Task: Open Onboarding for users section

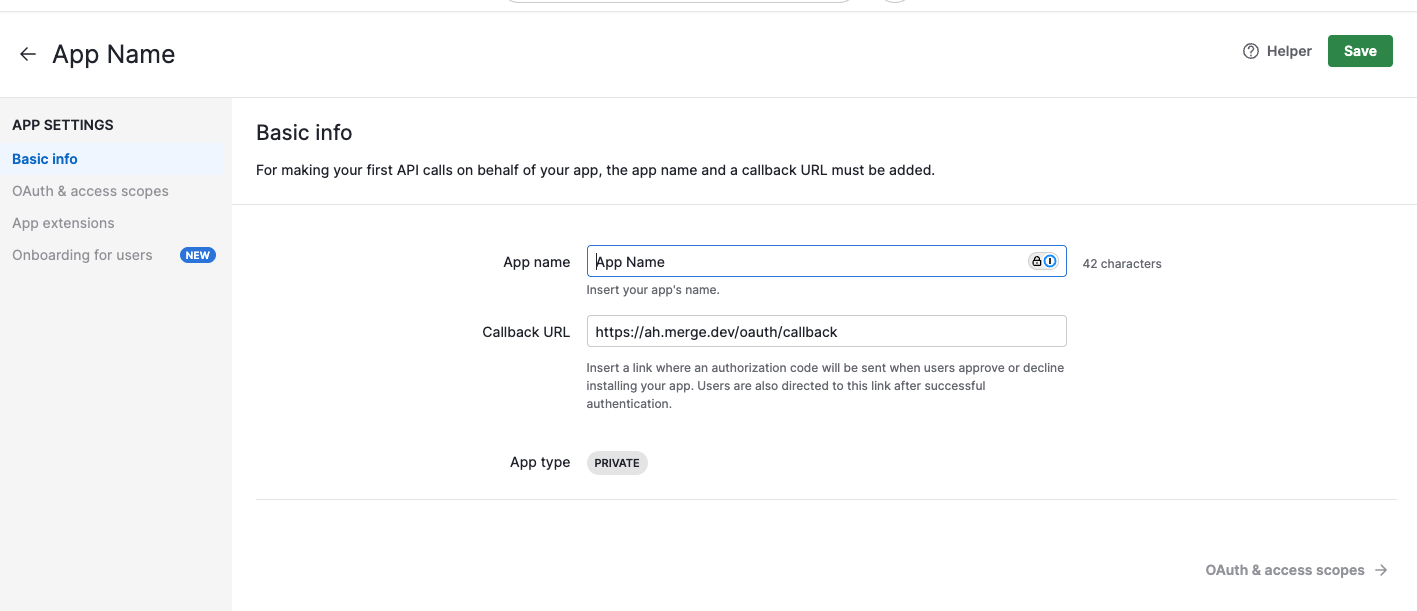Action: (82, 255)
